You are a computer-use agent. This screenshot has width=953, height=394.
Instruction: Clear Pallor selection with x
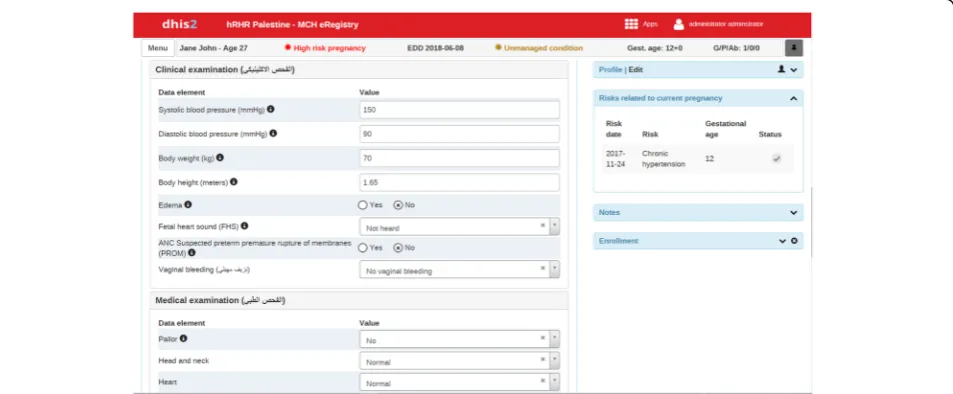coord(543,338)
